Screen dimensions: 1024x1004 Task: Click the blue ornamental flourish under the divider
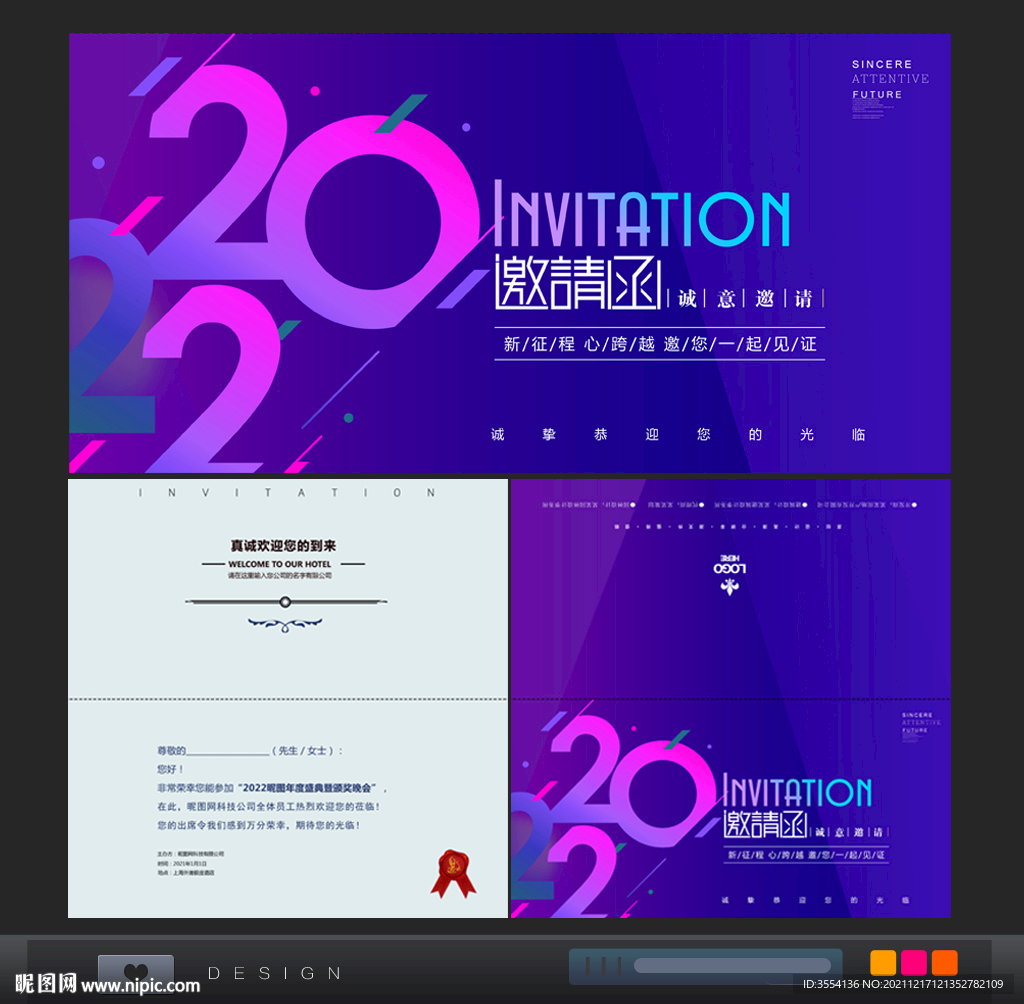pyautogui.click(x=285, y=625)
